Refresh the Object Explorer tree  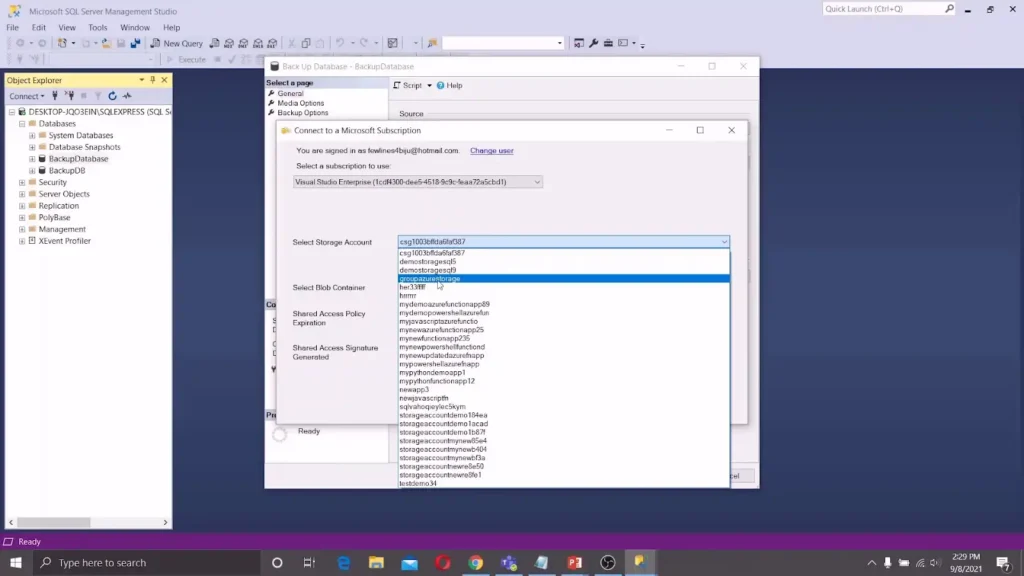[x=112, y=96]
